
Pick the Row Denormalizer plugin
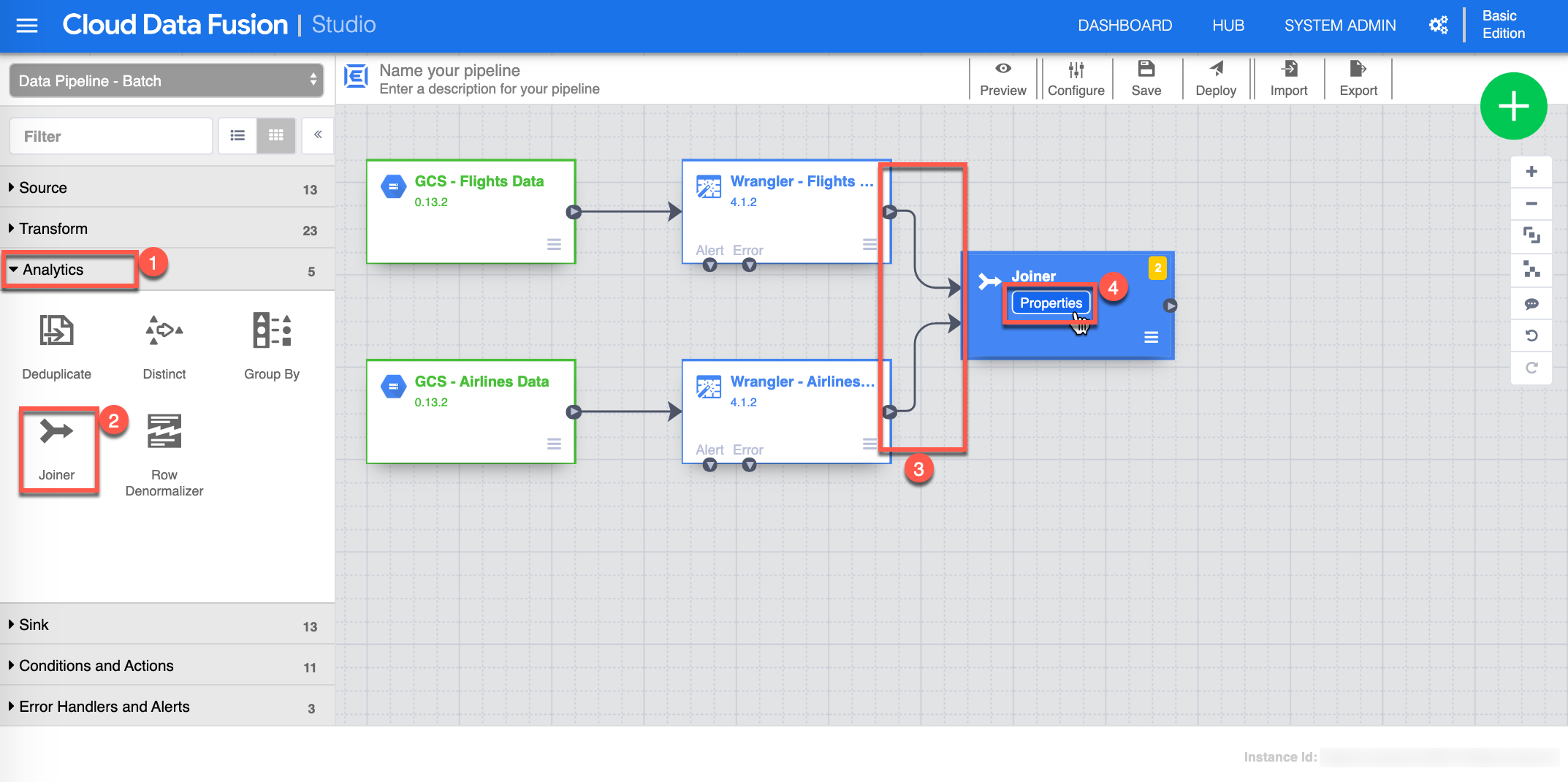pos(164,432)
